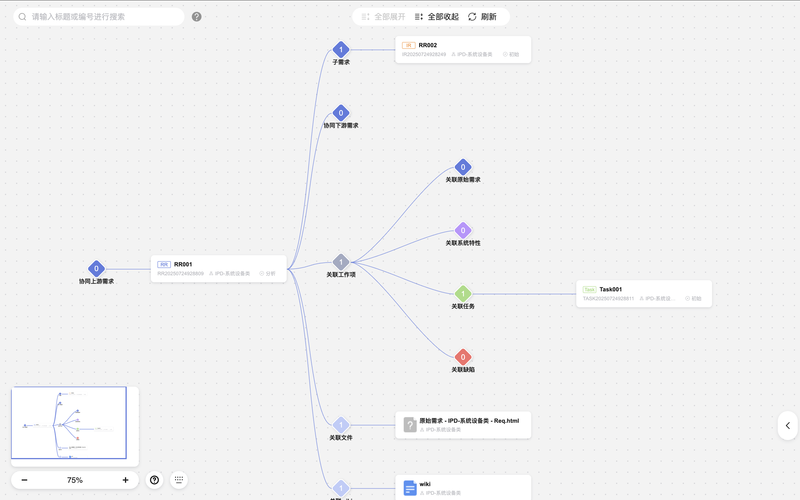This screenshot has height=500, width=800.
Task: Open the RR002 requirement card
Action: 463,49
